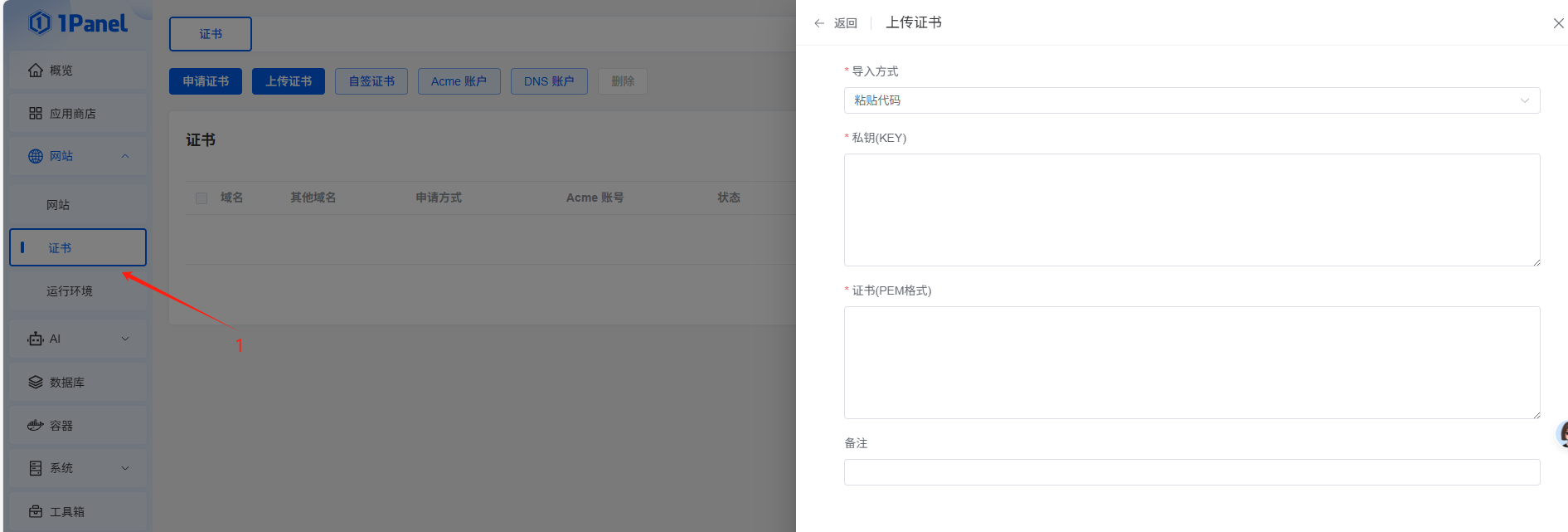Image resolution: width=1568 pixels, height=532 pixels.
Task: Expand the AI menu chevron
Action: pyautogui.click(x=125, y=339)
